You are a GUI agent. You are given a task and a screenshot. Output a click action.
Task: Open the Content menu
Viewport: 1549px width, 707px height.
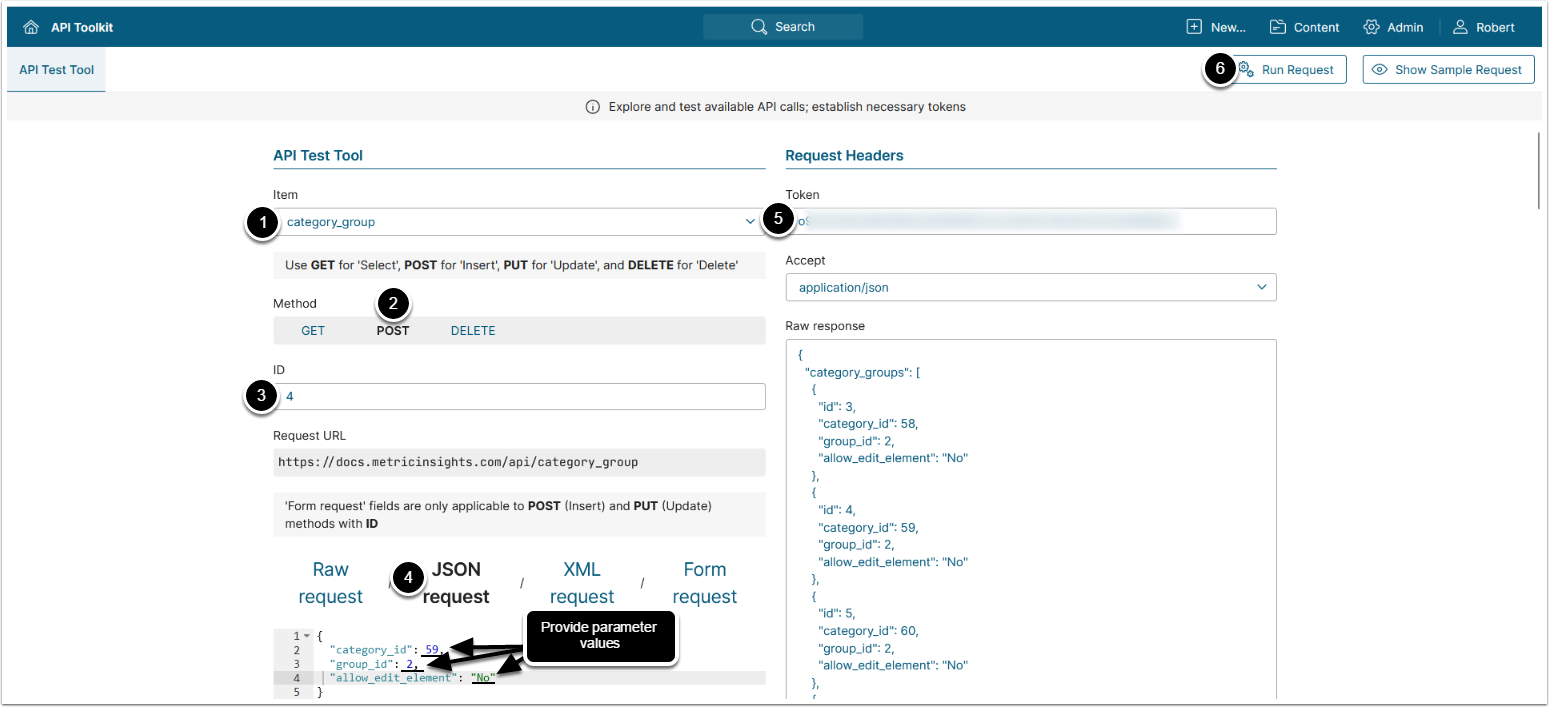pos(1305,27)
